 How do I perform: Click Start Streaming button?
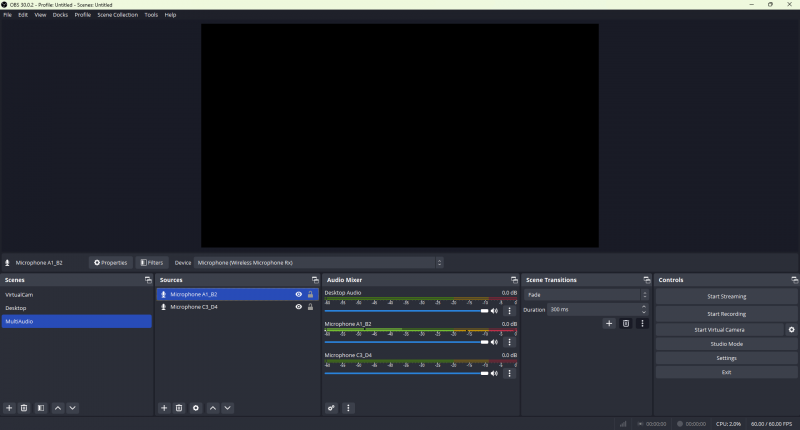(727, 296)
